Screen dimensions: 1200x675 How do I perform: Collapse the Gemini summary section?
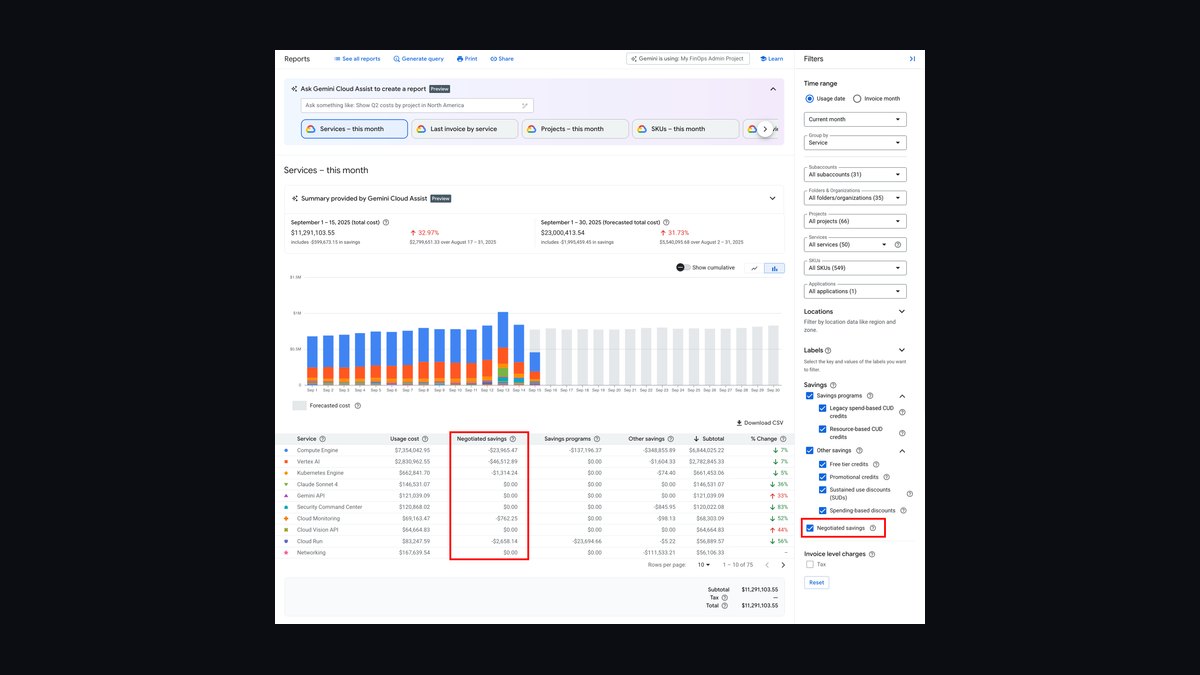pos(773,198)
